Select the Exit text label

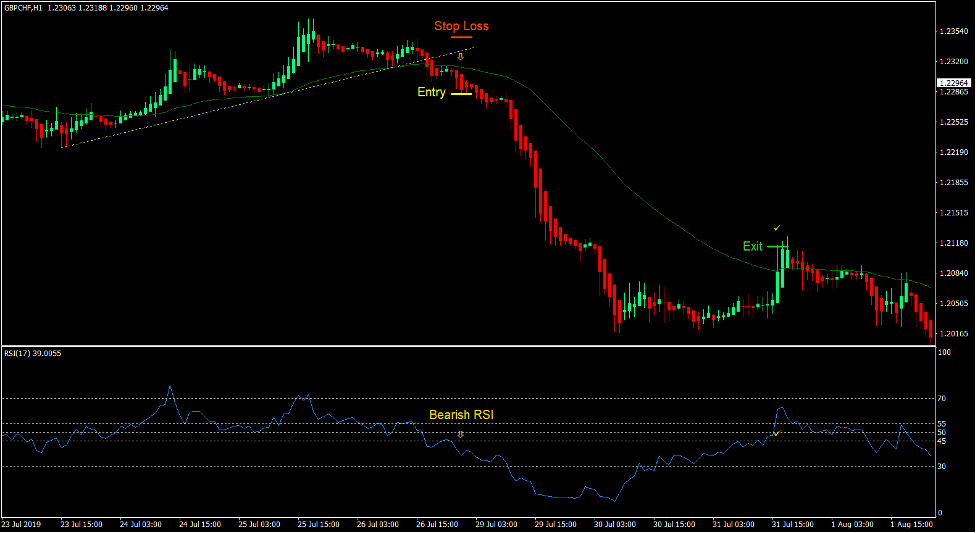point(752,246)
